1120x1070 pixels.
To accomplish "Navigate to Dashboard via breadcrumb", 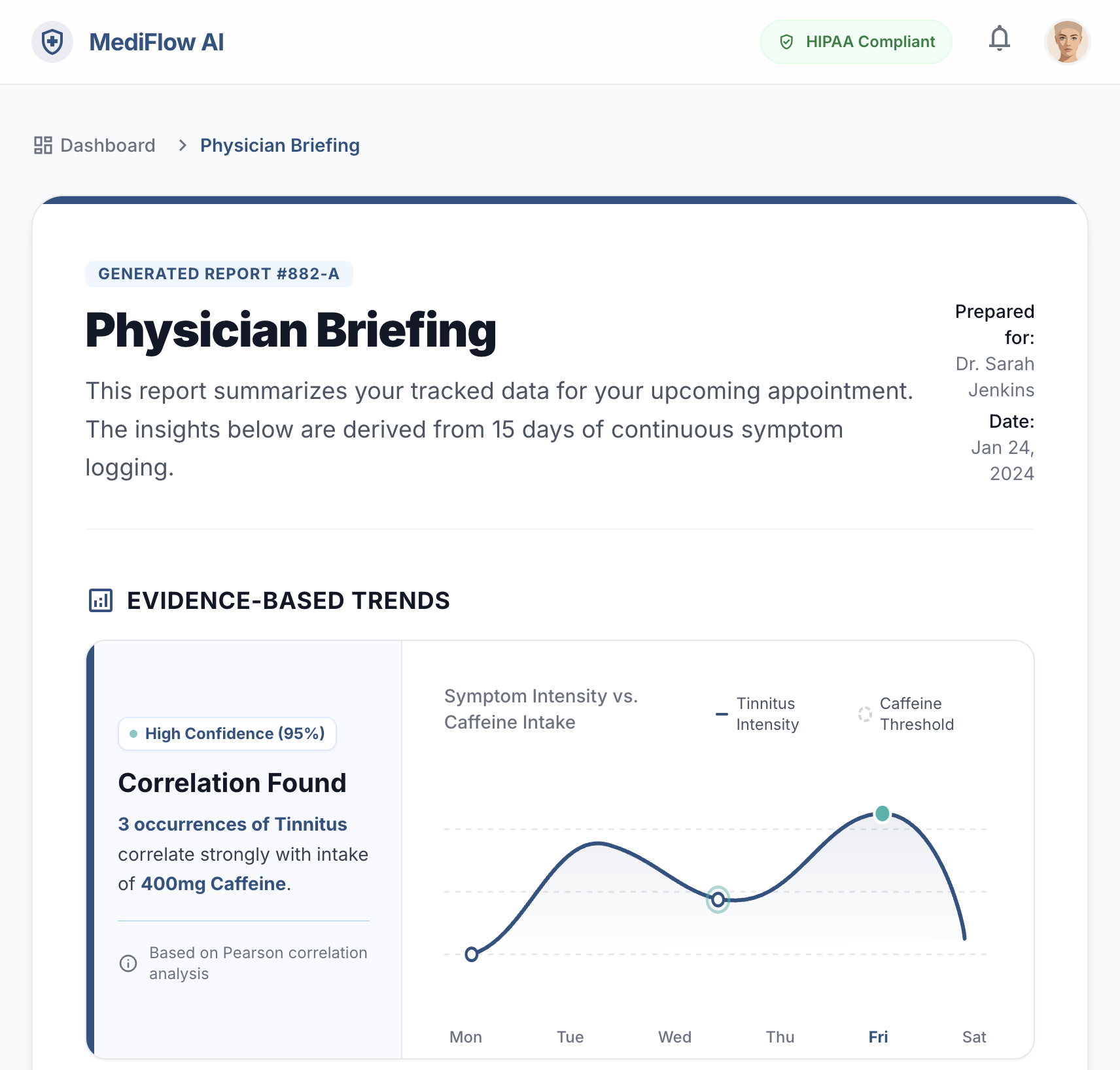I will tap(107, 145).
